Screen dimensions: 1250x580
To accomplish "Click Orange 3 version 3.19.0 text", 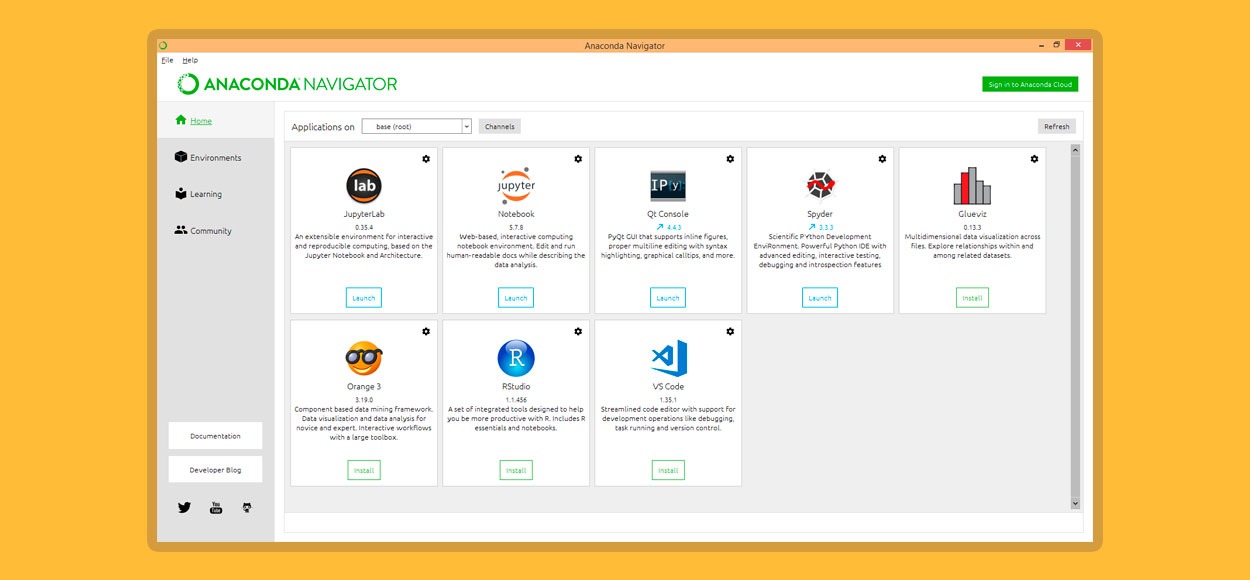I will [x=364, y=399].
